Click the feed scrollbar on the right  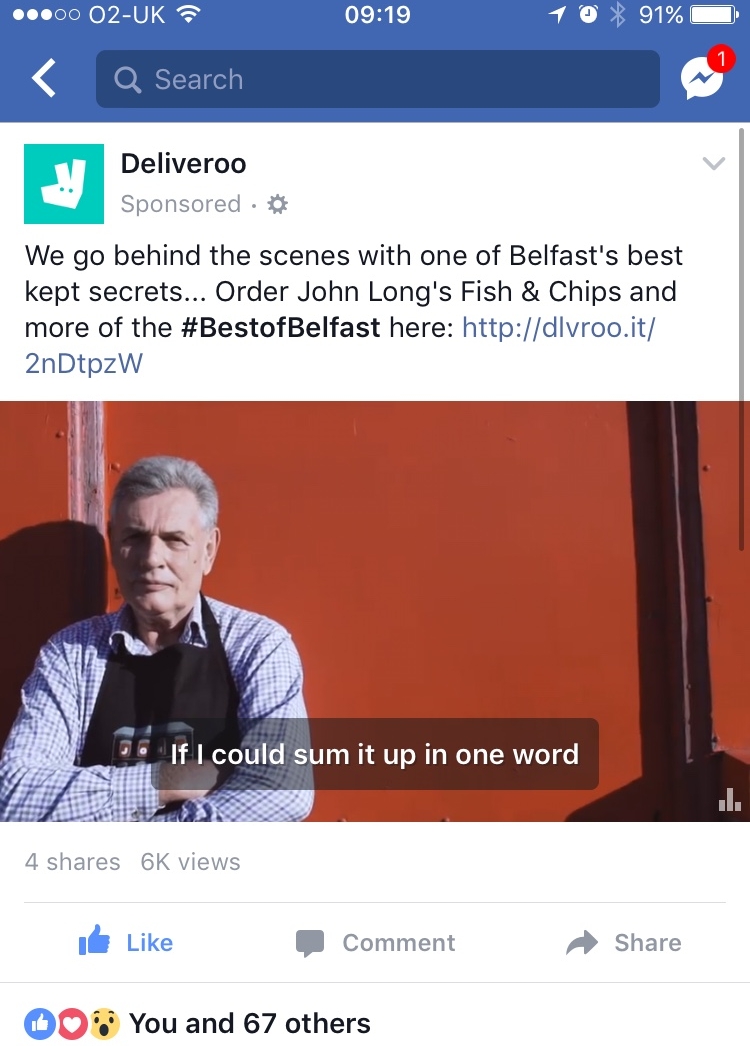coord(741,339)
